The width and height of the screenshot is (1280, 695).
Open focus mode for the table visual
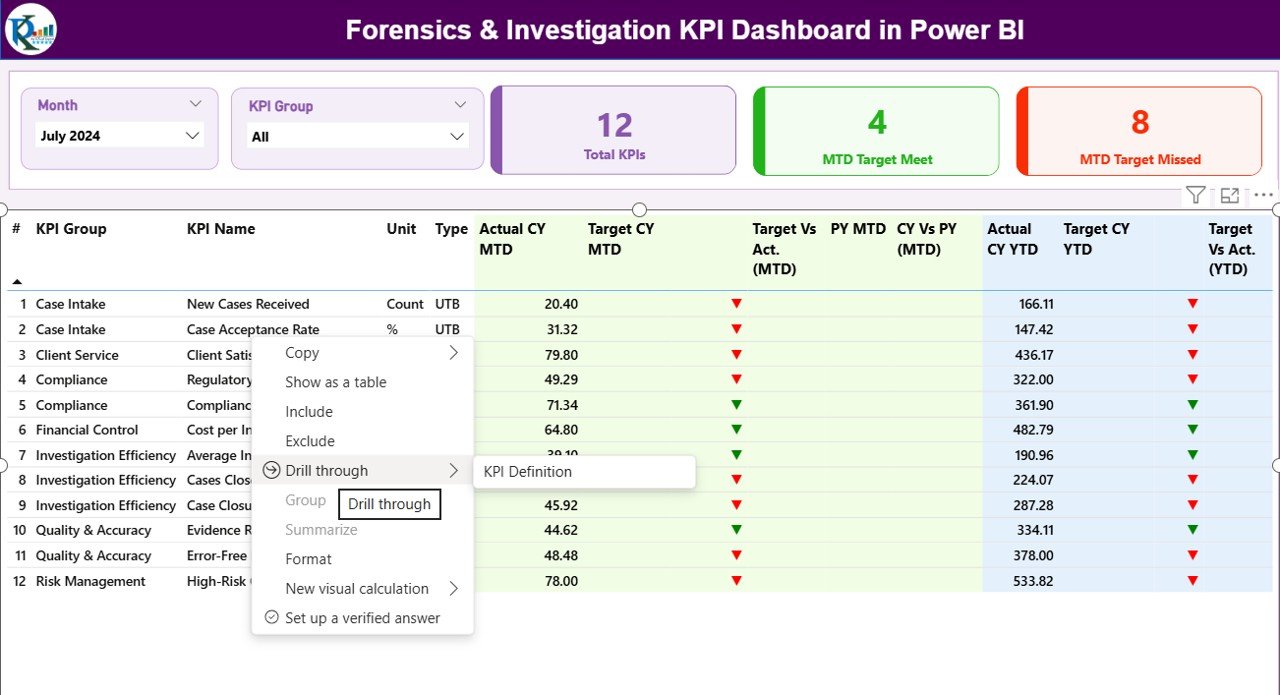coord(1230,195)
